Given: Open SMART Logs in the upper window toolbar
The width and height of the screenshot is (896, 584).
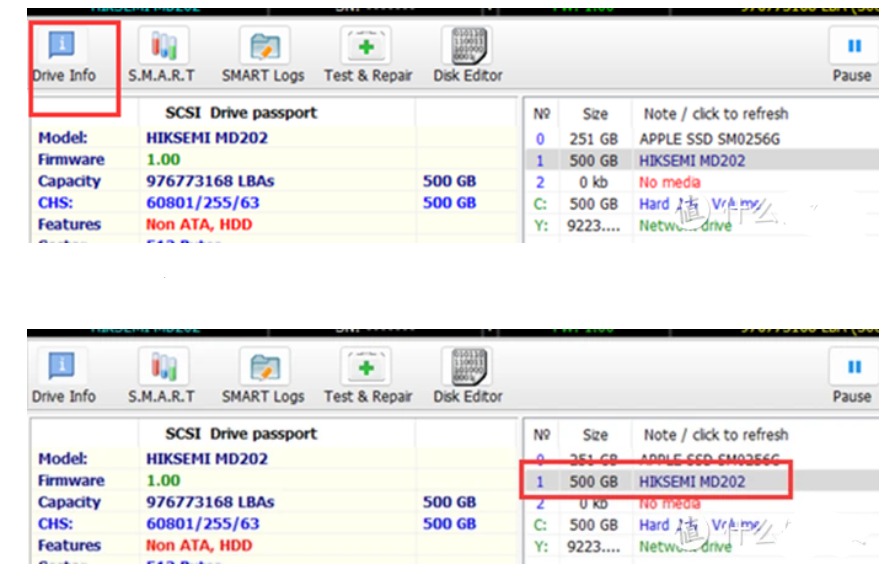Looking at the screenshot, I should [x=263, y=55].
